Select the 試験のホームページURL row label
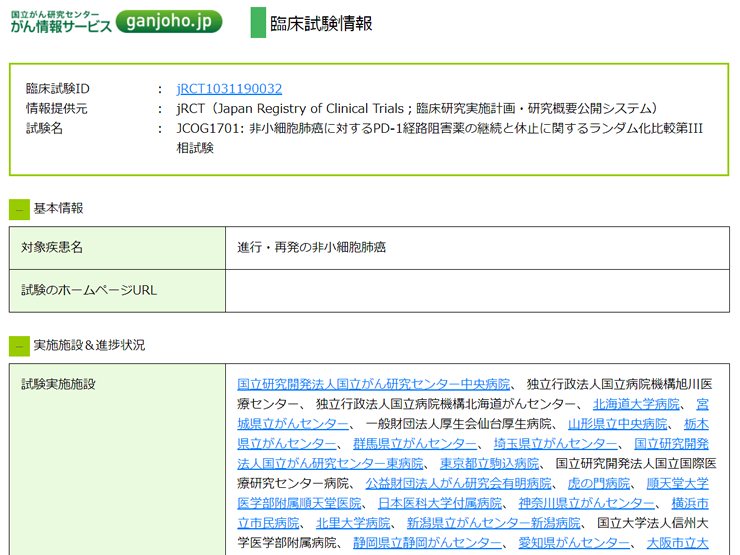This screenshot has width=740, height=555. (x=89, y=290)
